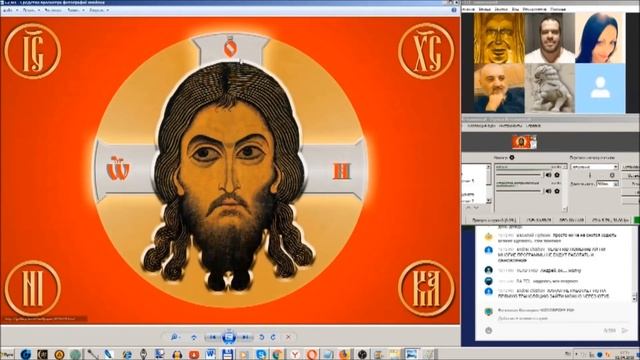
Task: Start the slideshow with the center blue button
Action: tap(229, 337)
